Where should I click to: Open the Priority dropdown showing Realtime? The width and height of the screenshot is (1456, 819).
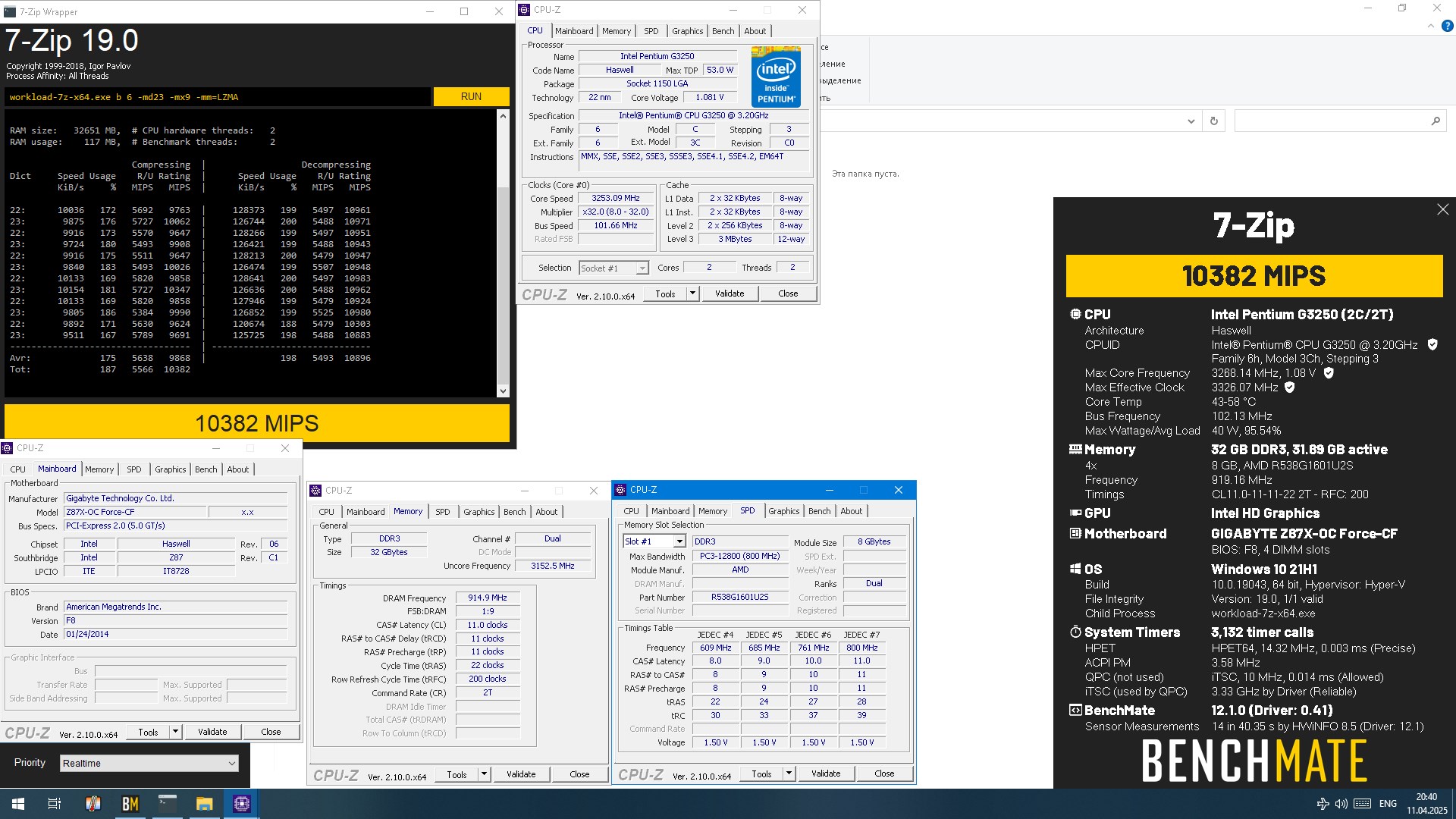149,764
